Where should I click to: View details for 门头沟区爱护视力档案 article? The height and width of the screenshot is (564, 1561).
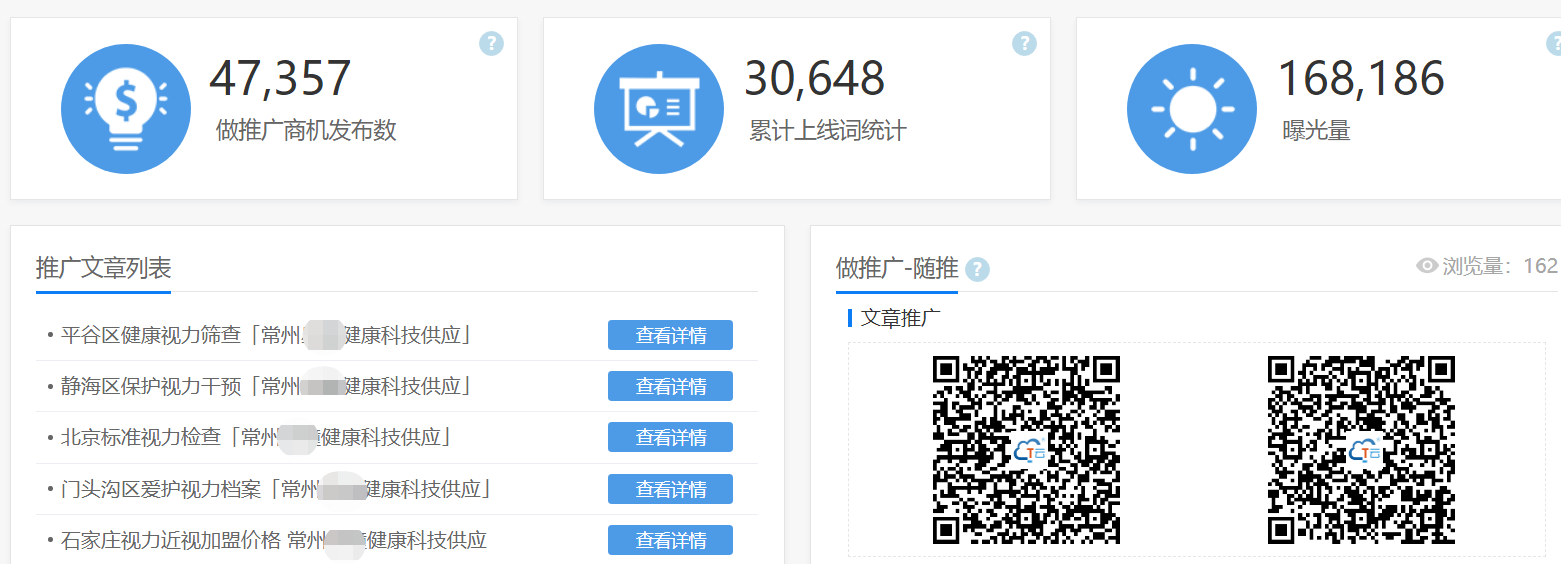670,489
